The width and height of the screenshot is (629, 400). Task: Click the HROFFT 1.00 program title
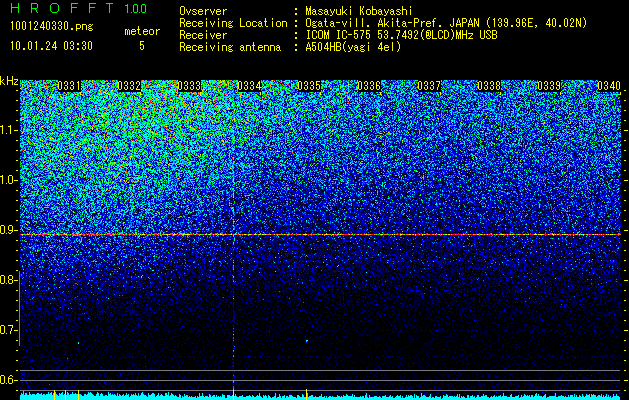78,8
